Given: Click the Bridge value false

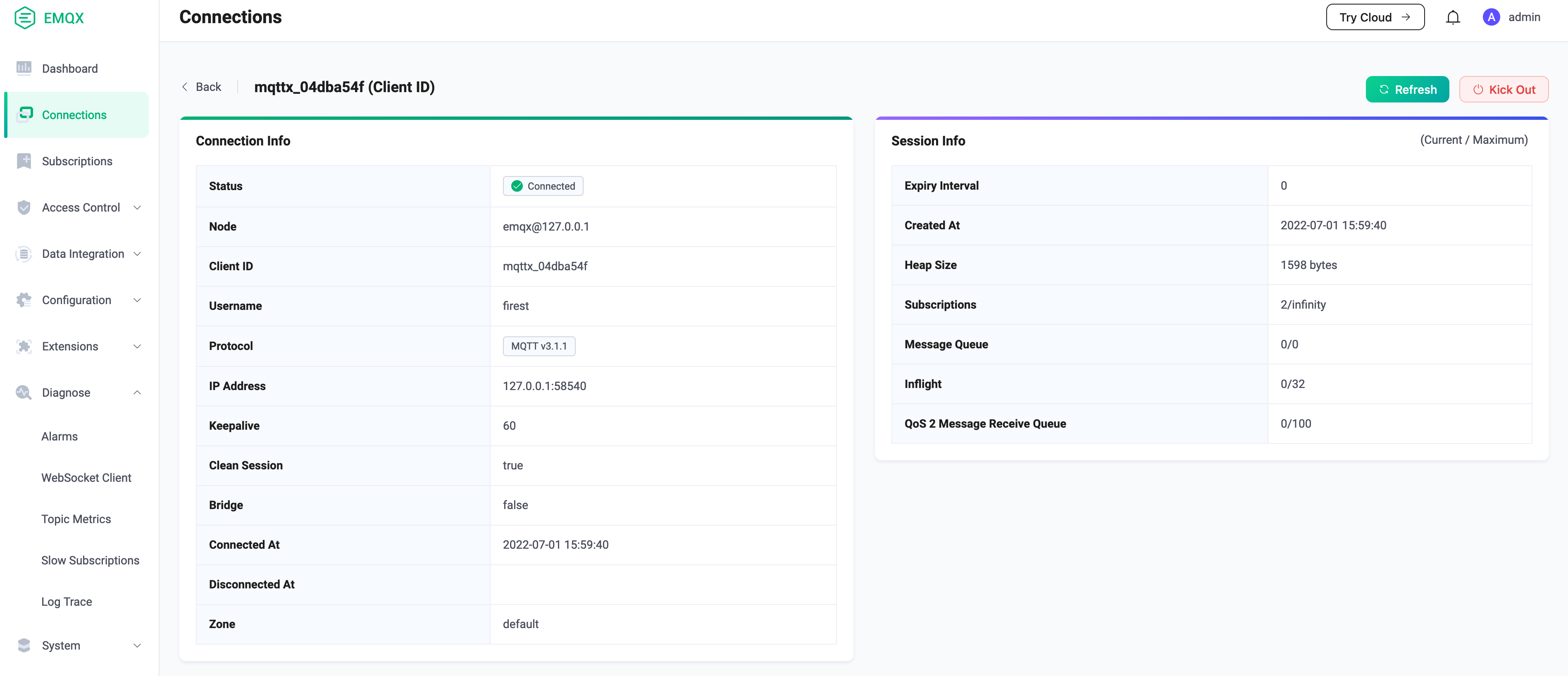Looking at the screenshot, I should click(515, 505).
